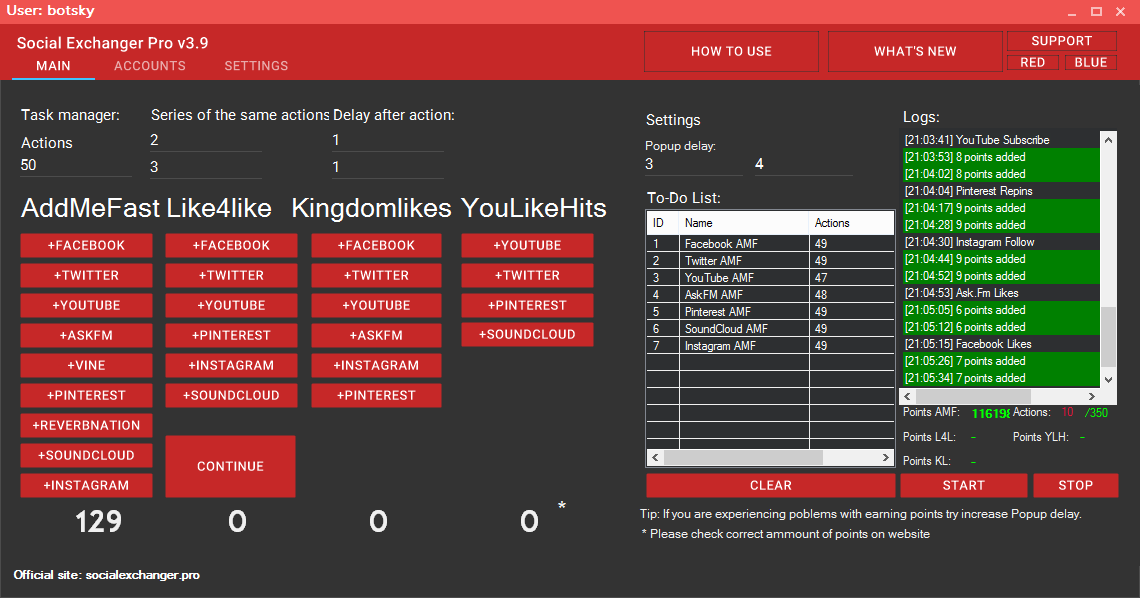The image size is (1140, 598).
Task: Add Kingdomlikes +YOUTUBE task
Action: (x=377, y=305)
